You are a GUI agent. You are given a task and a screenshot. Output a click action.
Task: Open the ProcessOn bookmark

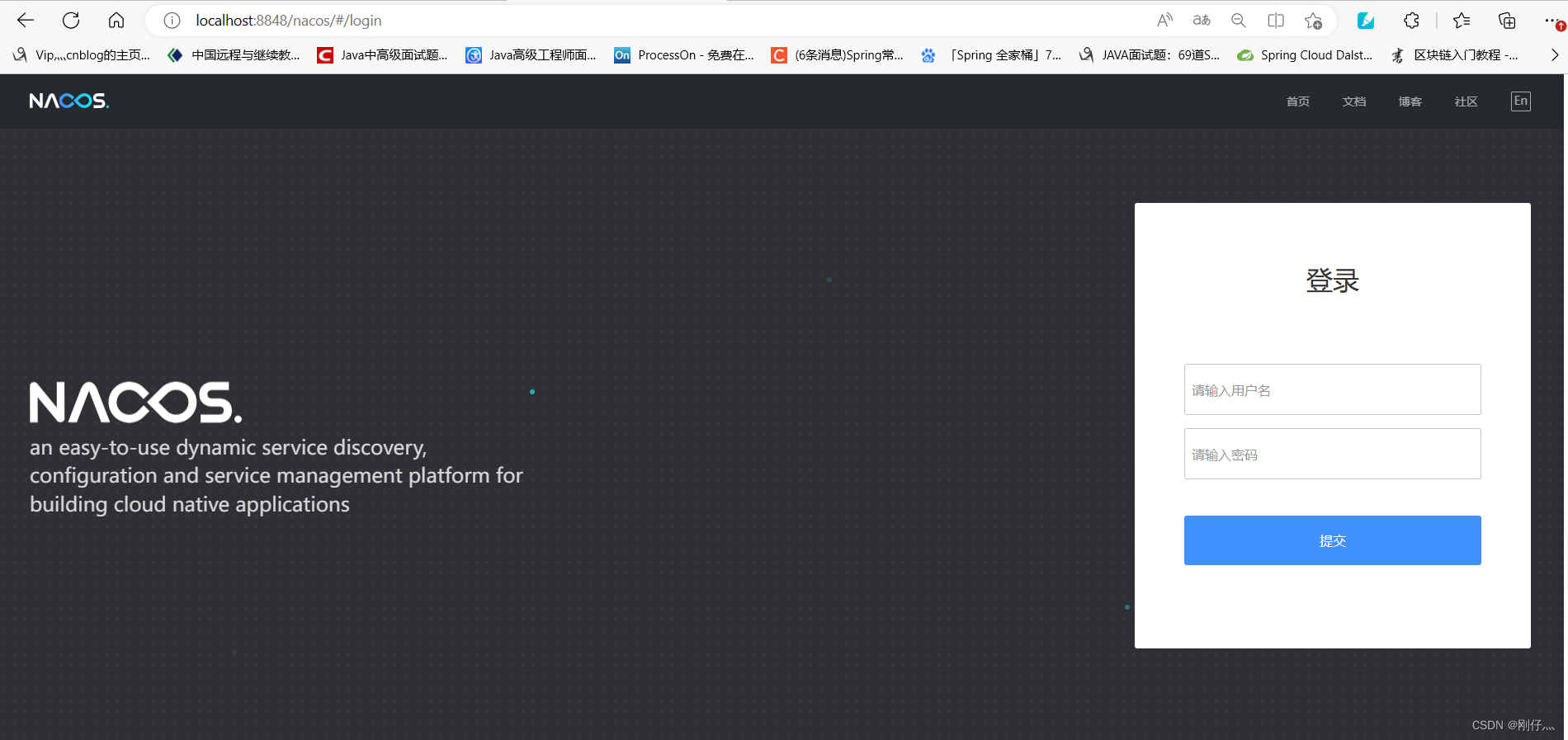(684, 55)
